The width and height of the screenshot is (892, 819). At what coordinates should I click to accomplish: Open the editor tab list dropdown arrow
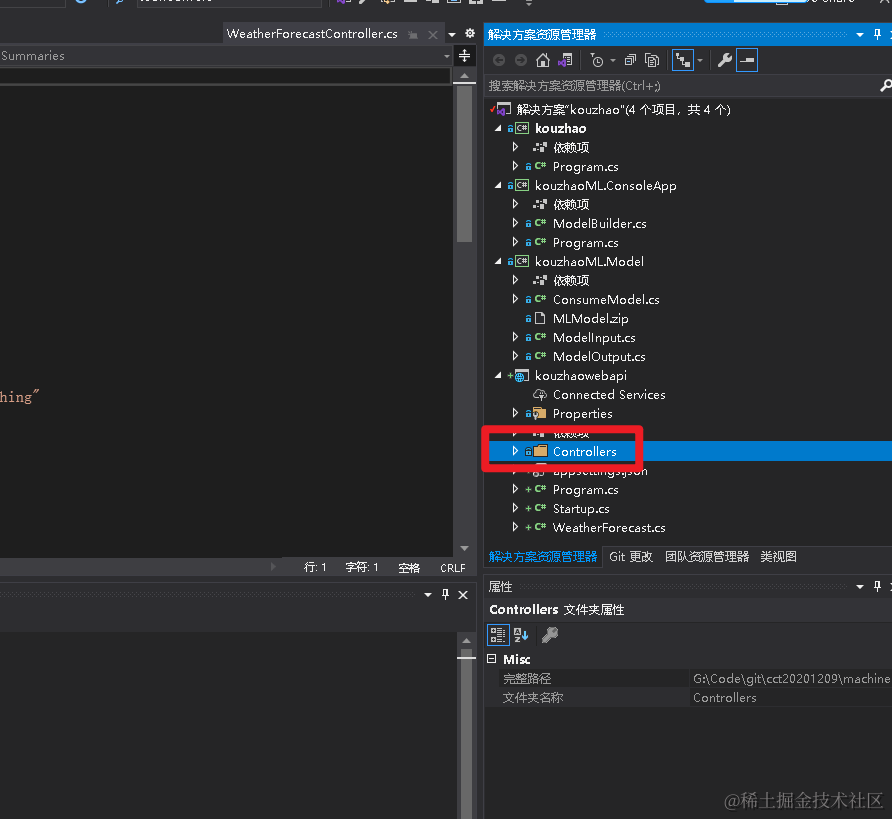[x=452, y=35]
